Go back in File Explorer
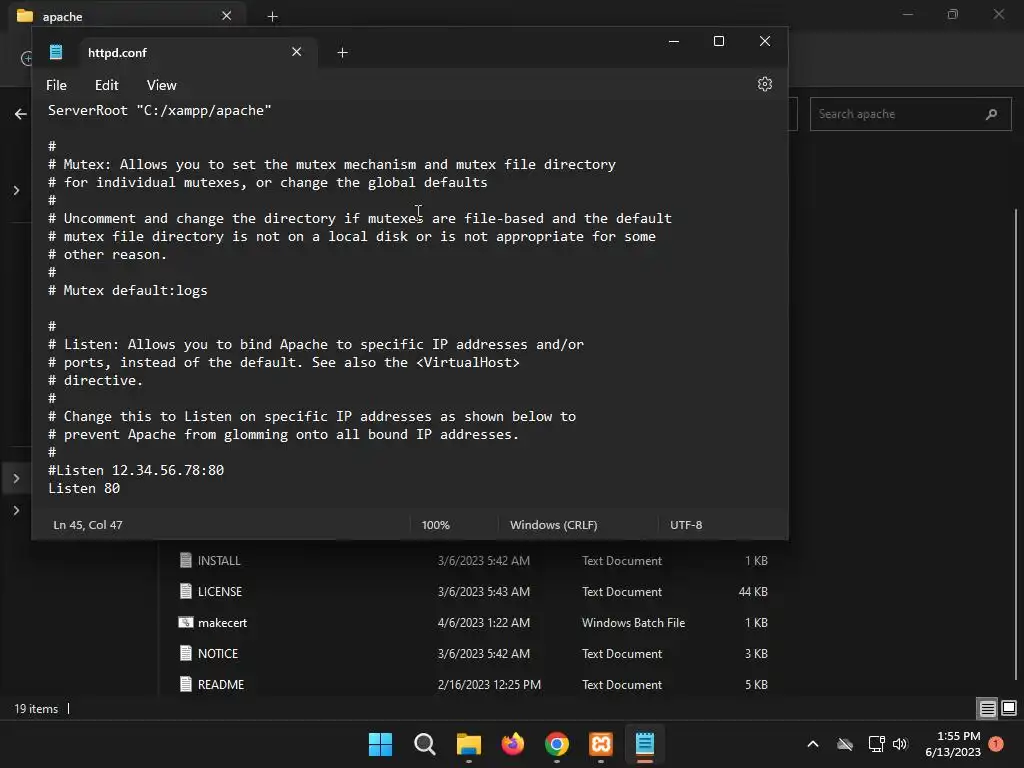This screenshot has width=1024, height=768. click(x=21, y=114)
